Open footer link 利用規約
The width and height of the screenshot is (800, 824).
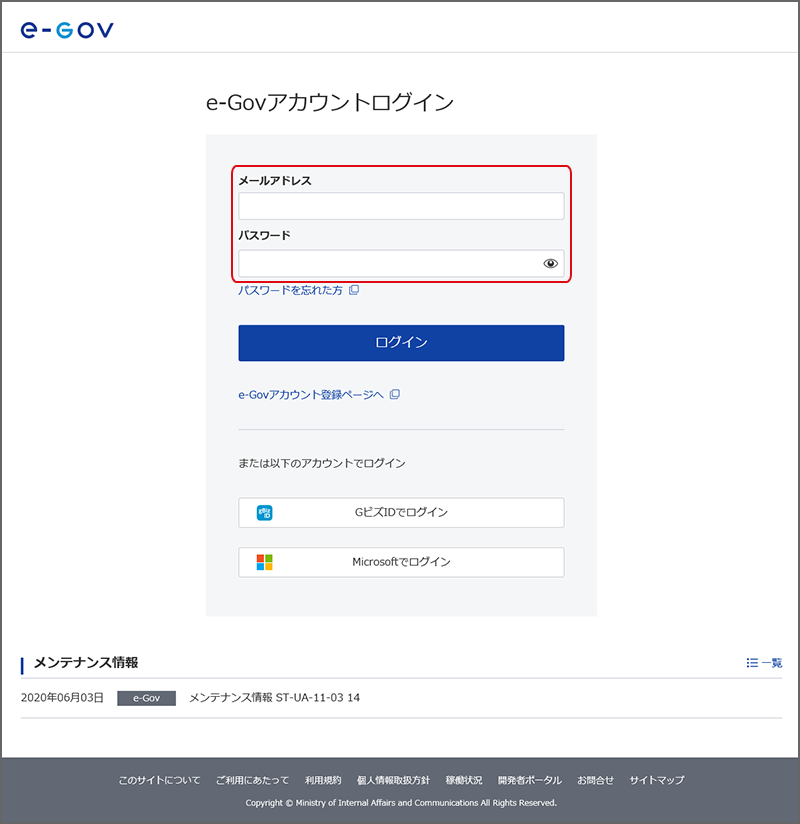click(x=323, y=780)
